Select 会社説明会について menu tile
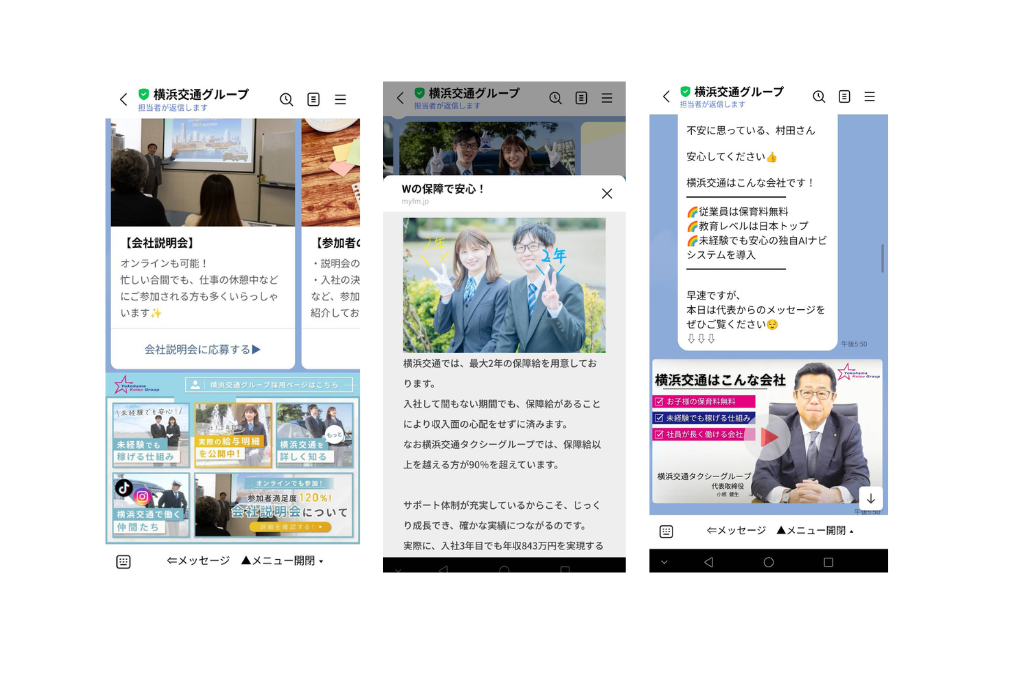Viewport: 1024px width, 678px height. (x=274, y=505)
